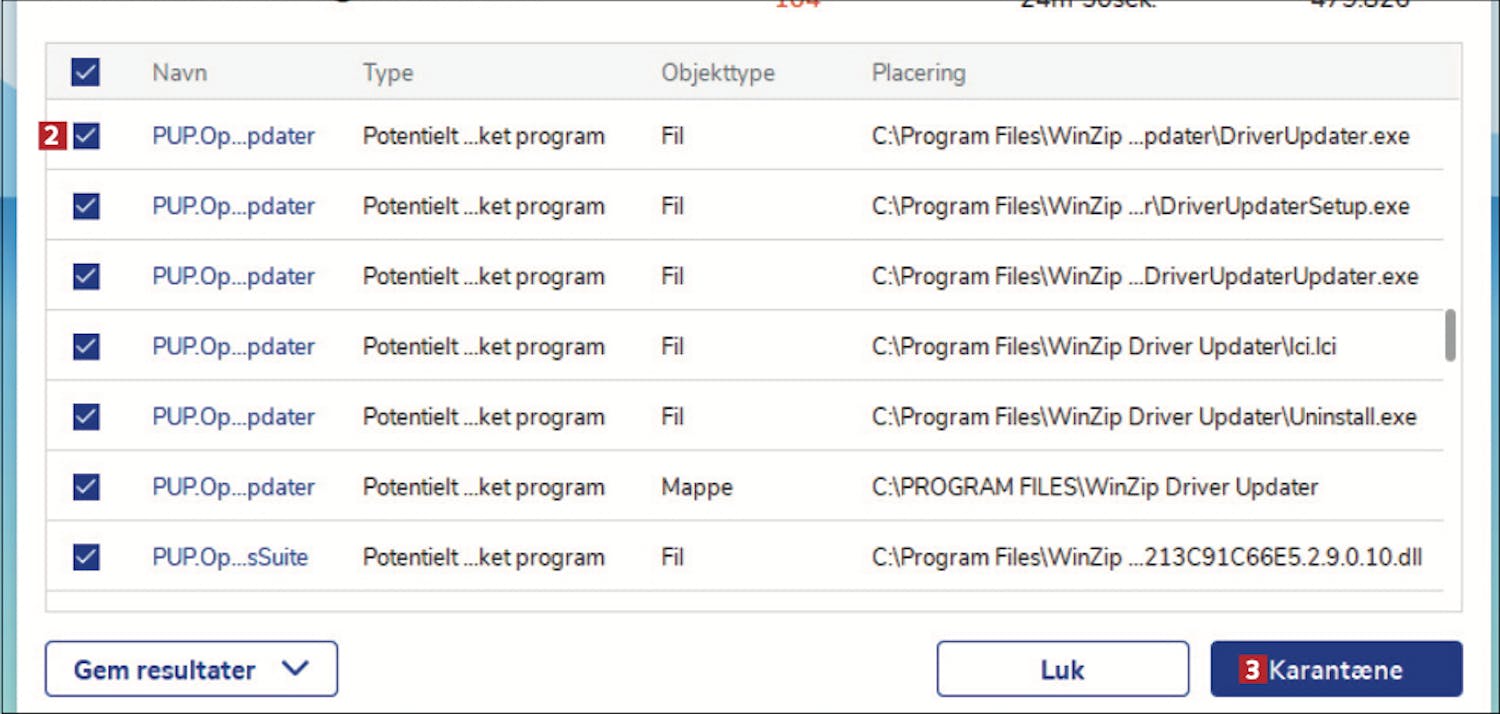Image resolution: width=1500 pixels, height=714 pixels.
Task: Click the Karantæne button
Action: (1336, 669)
